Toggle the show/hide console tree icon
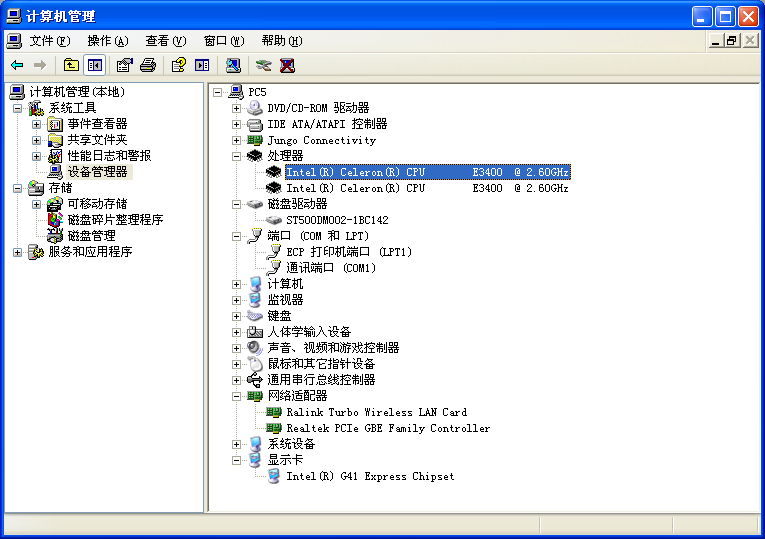 pos(95,65)
